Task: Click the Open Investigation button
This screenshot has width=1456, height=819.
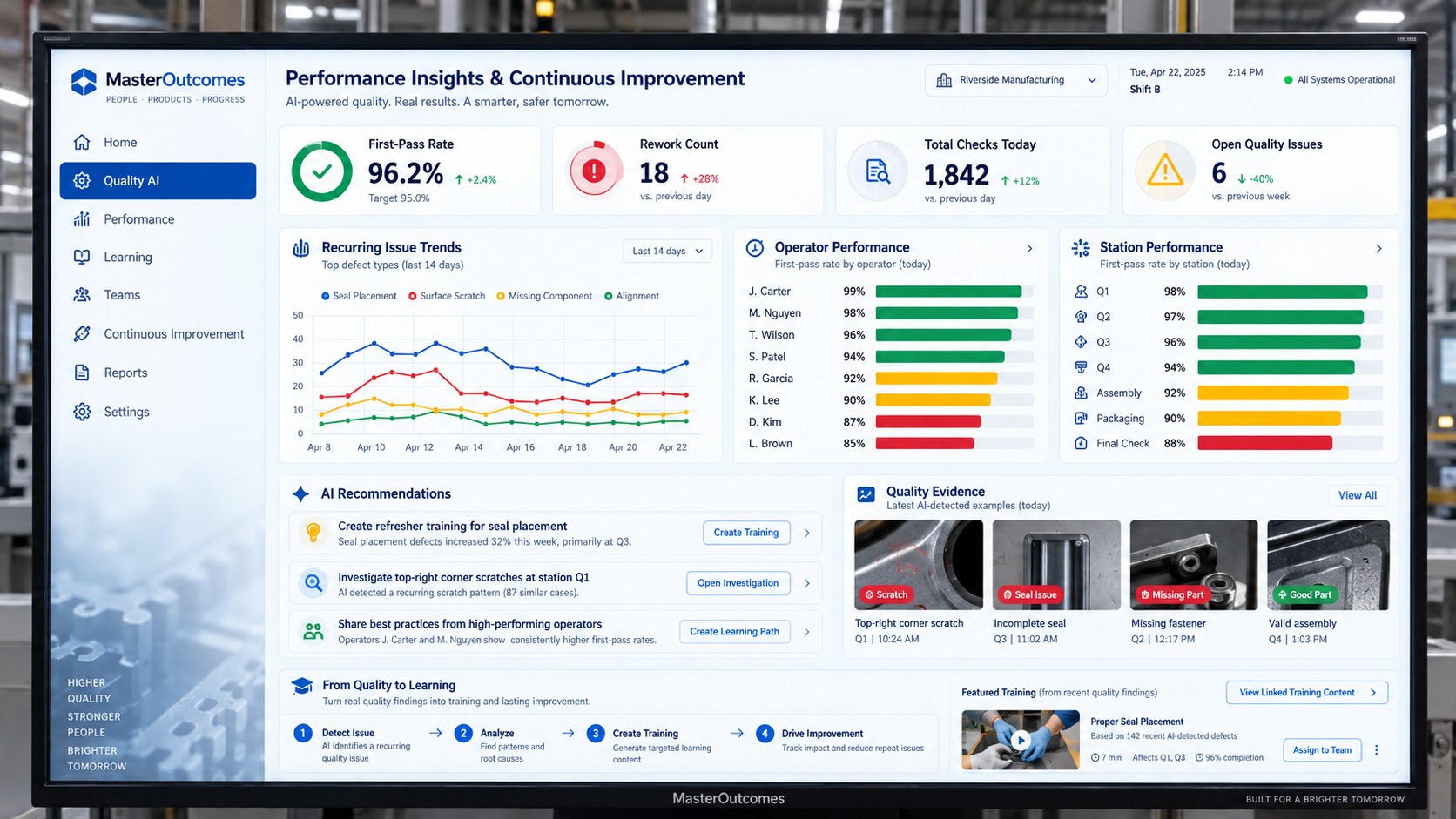Action: [738, 583]
